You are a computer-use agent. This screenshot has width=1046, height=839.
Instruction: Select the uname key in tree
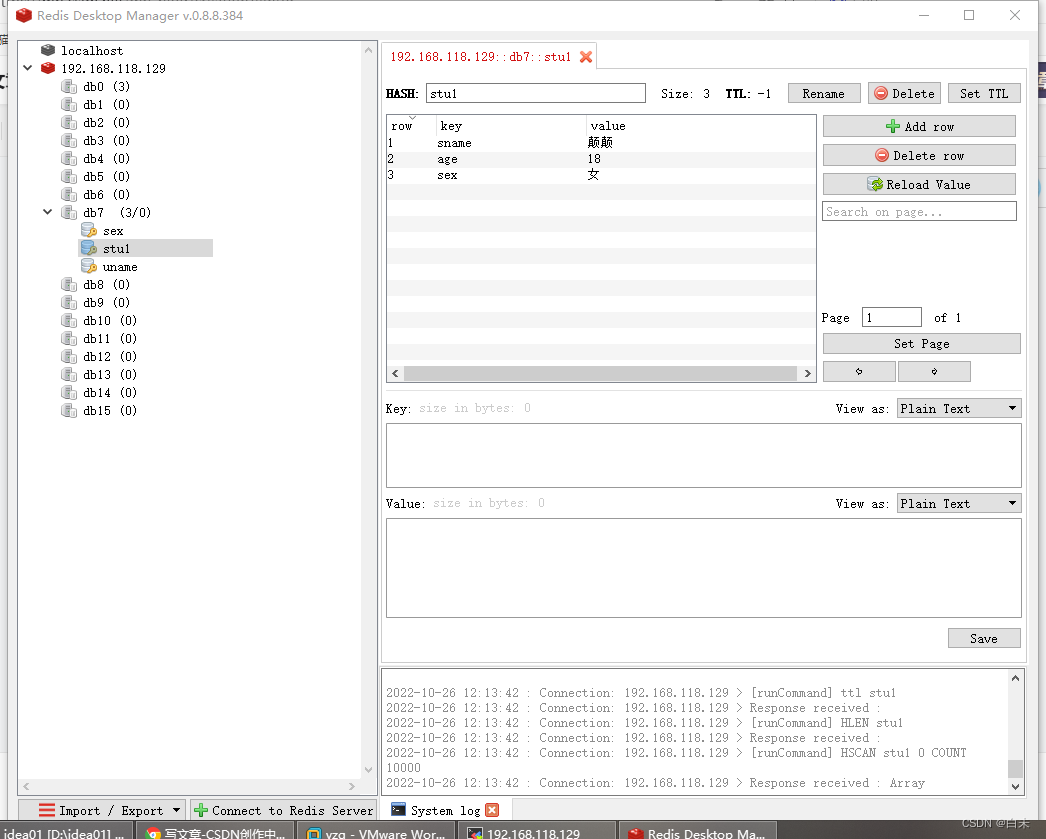(119, 267)
